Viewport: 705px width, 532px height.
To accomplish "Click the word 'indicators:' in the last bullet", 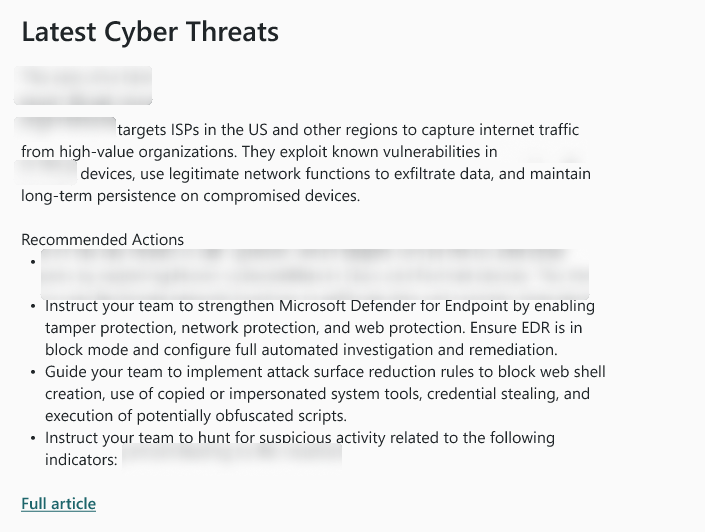I will click(81, 460).
